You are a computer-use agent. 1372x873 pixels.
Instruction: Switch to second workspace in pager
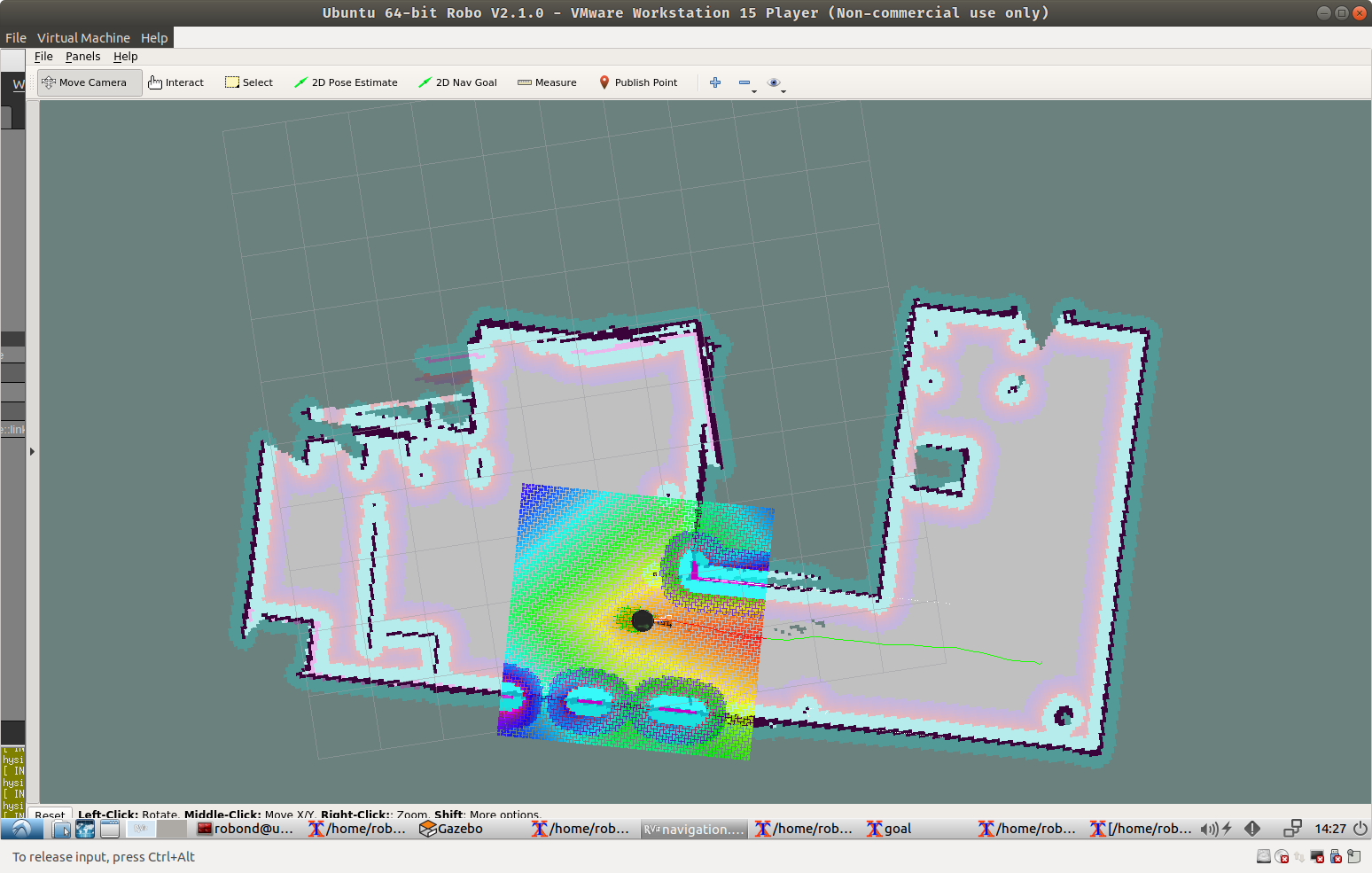point(172,829)
